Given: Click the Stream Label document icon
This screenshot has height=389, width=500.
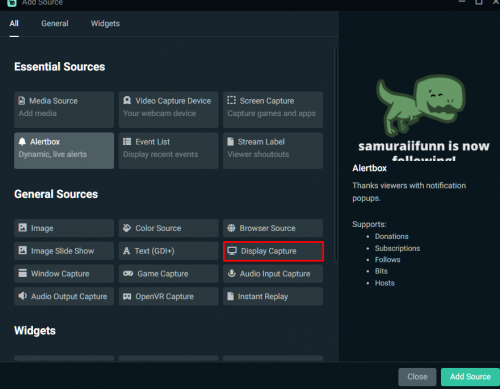Looking at the screenshot, I should pos(230,142).
